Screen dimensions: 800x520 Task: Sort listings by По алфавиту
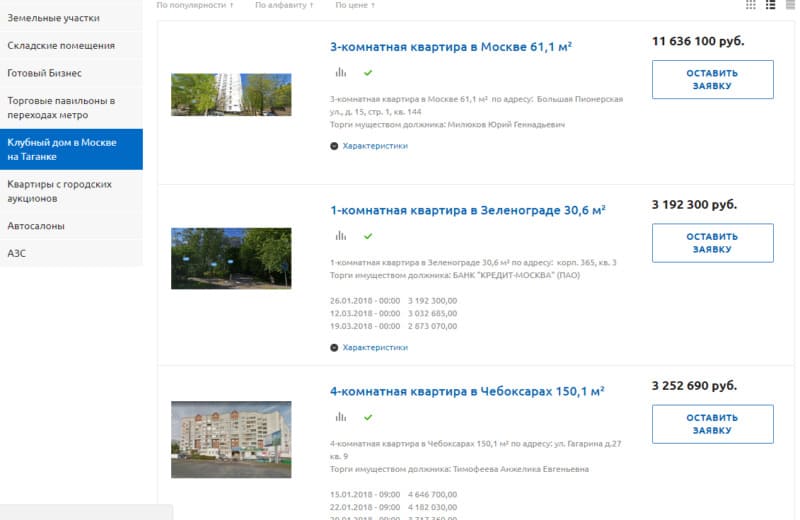pos(283,6)
